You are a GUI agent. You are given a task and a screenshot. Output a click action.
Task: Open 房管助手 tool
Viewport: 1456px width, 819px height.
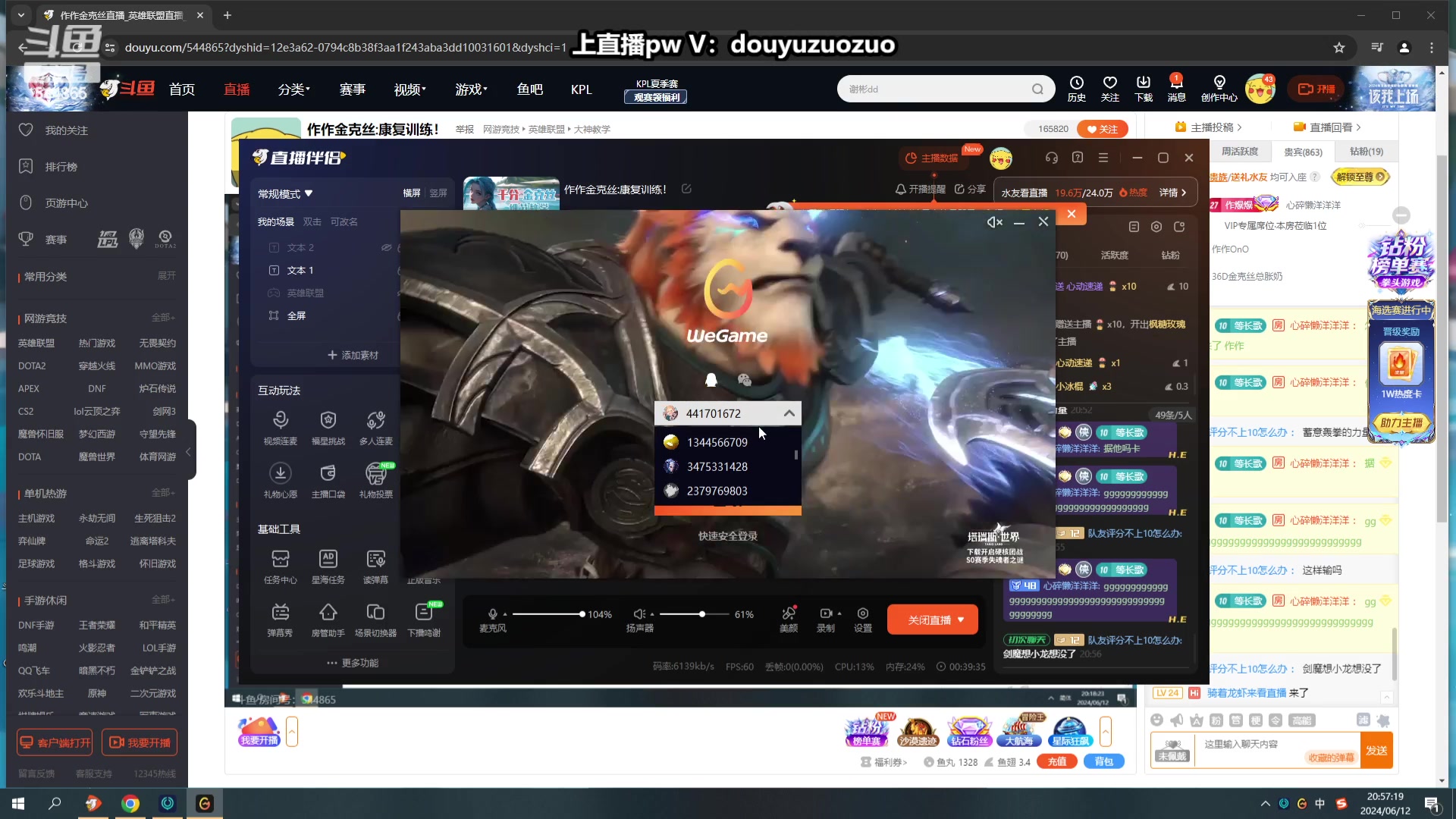click(x=328, y=620)
